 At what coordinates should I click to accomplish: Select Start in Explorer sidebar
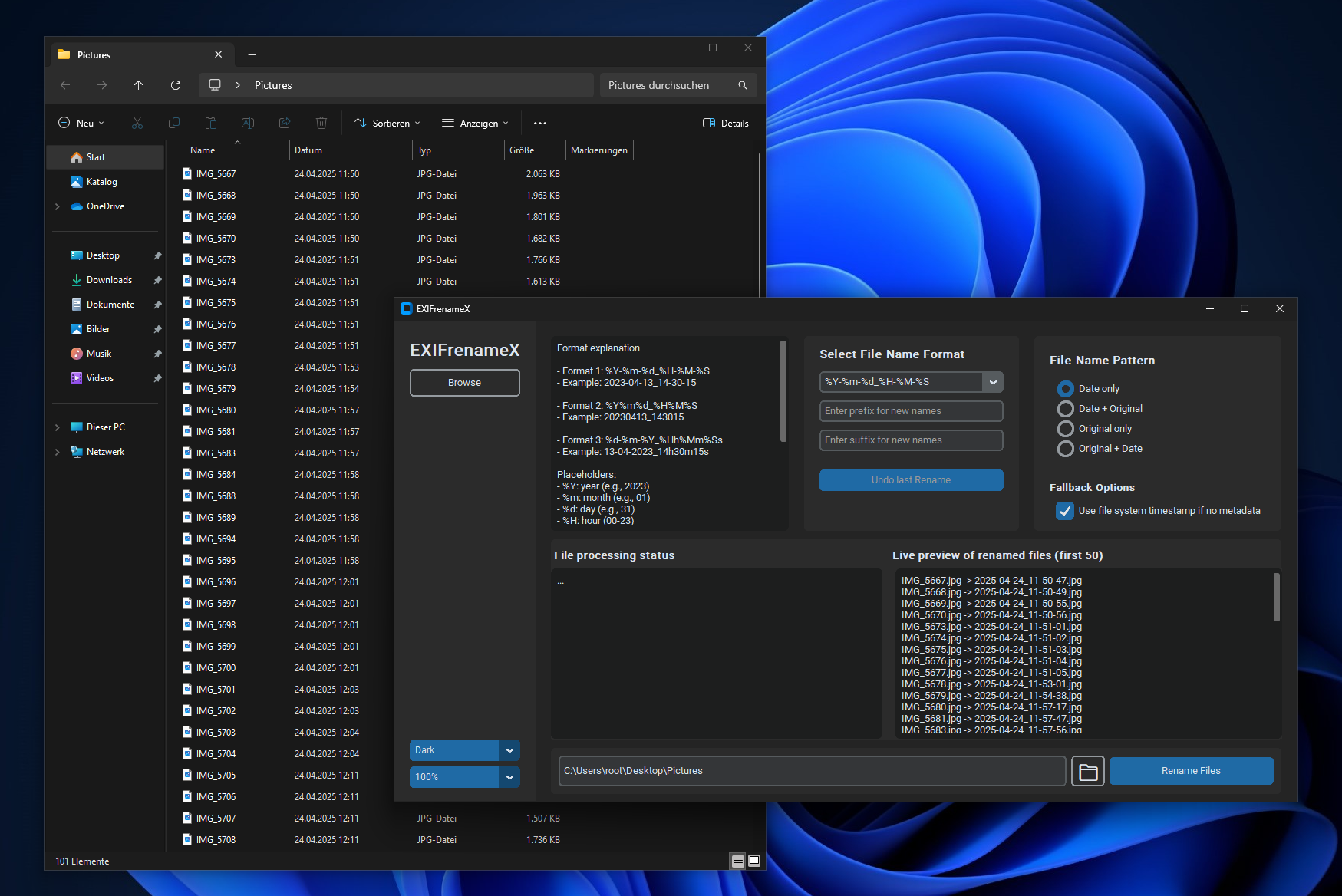[106, 157]
